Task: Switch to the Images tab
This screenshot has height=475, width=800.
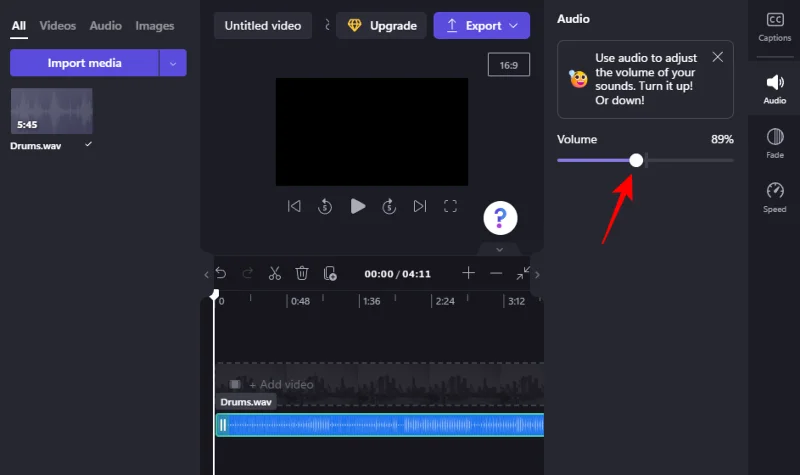Action: [x=155, y=26]
